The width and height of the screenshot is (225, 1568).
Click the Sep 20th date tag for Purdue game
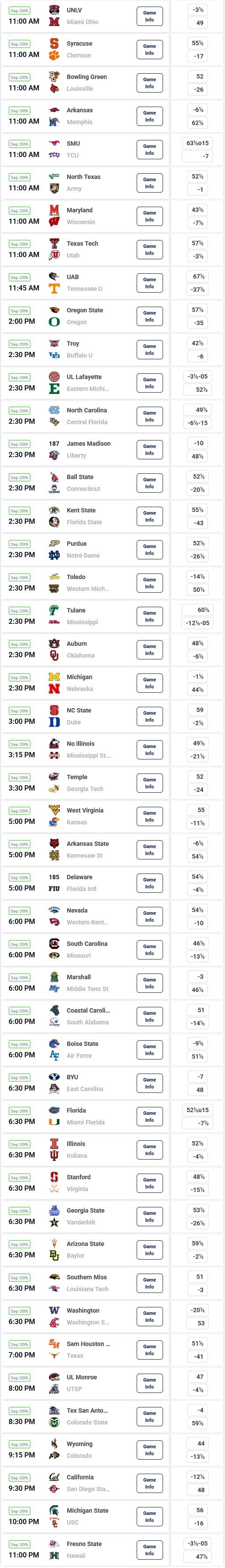pyautogui.click(x=19, y=544)
